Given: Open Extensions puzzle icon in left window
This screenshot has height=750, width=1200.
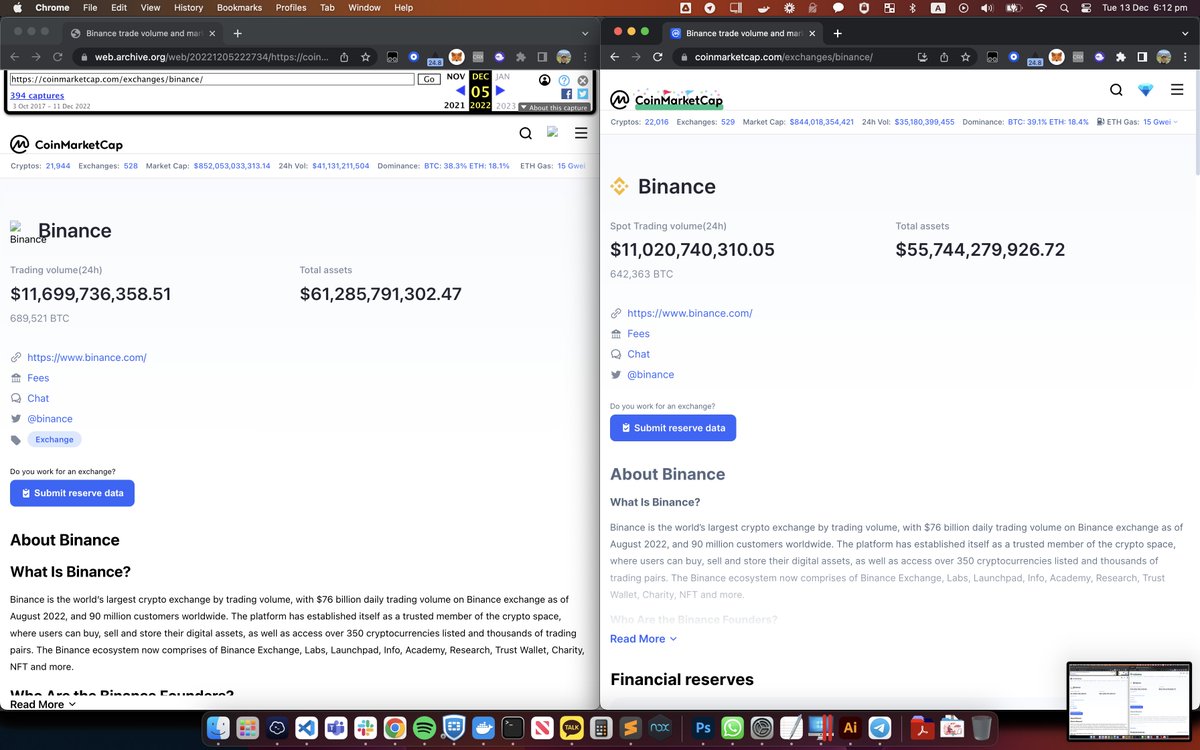Looking at the screenshot, I should 521,57.
